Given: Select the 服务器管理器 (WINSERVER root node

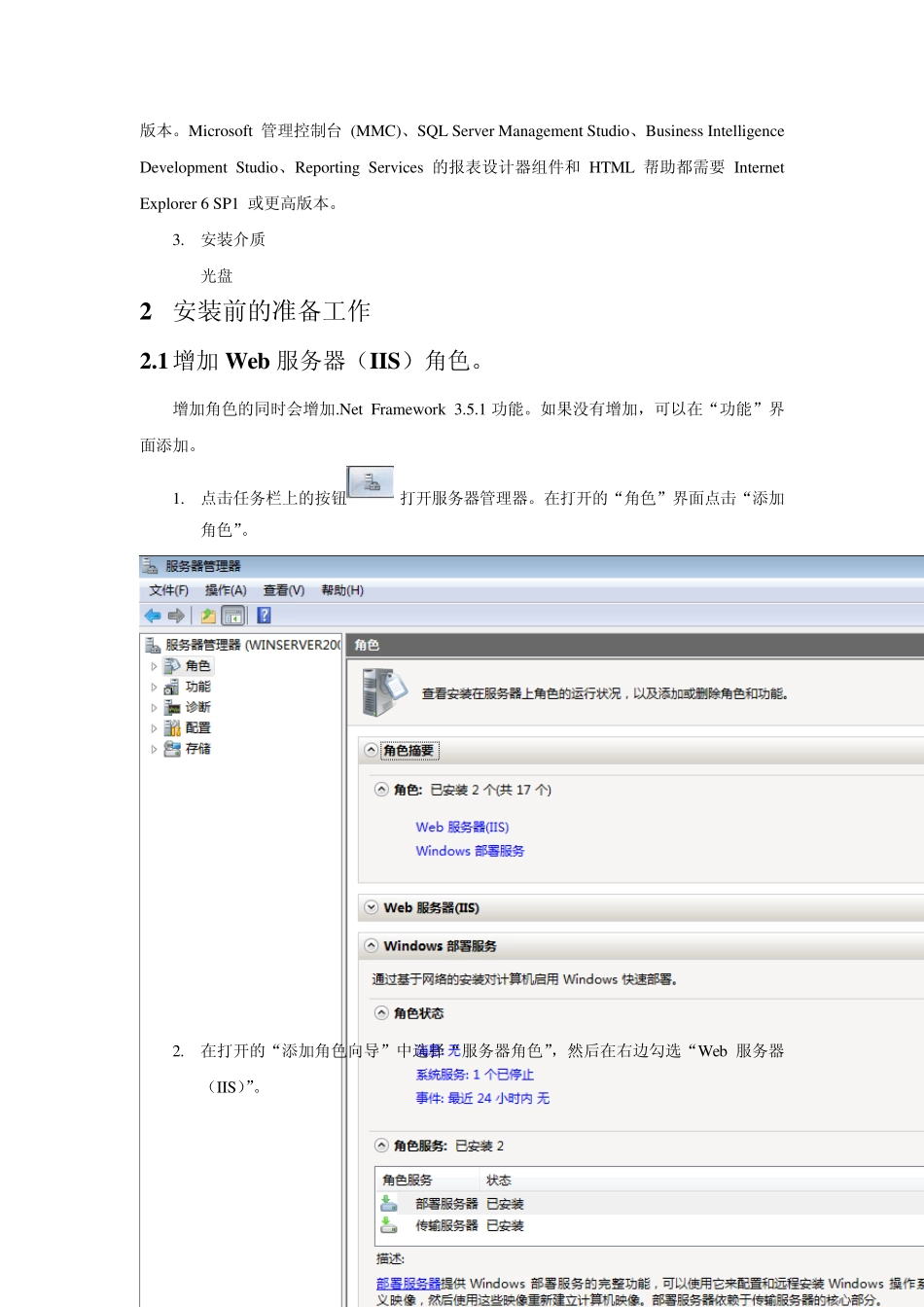Looking at the screenshot, I should click(252, 645).
